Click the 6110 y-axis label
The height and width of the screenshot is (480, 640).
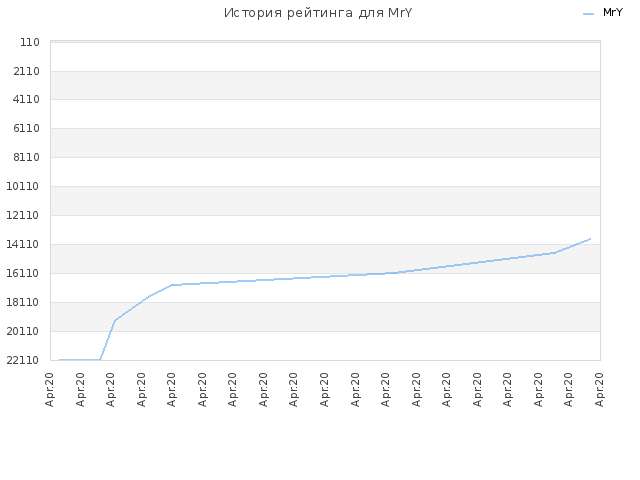tap(27, 129)
